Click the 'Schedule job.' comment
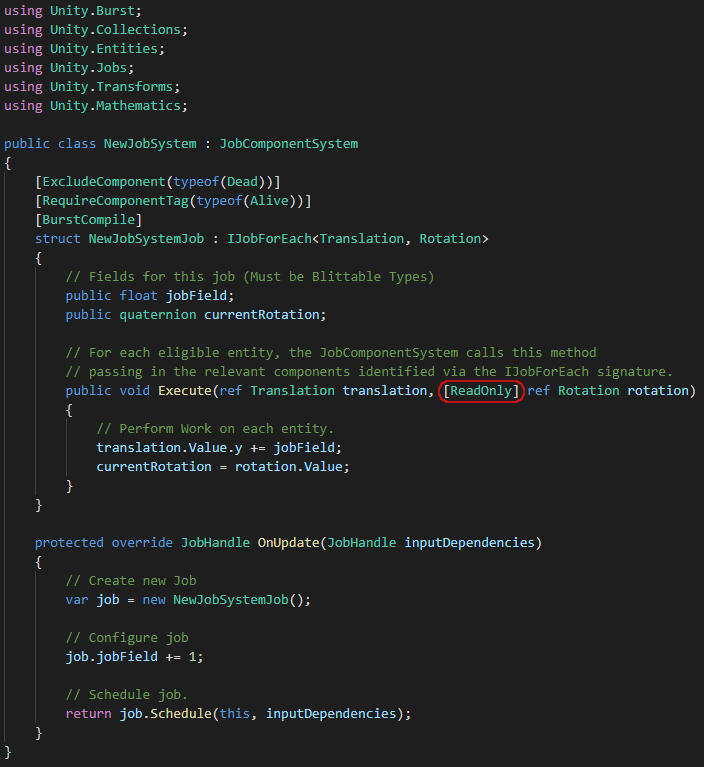704x767 pixels. pyautogui.click(x=127, y=695)
